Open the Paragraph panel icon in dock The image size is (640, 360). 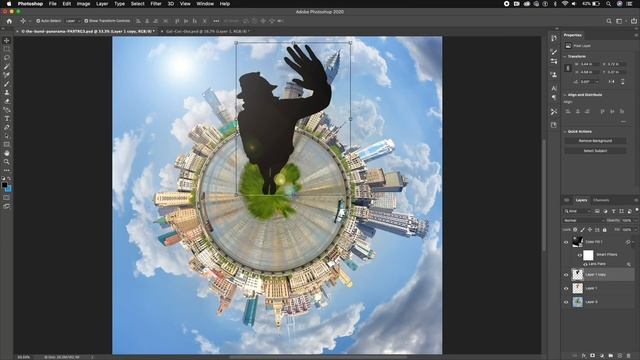554,98
